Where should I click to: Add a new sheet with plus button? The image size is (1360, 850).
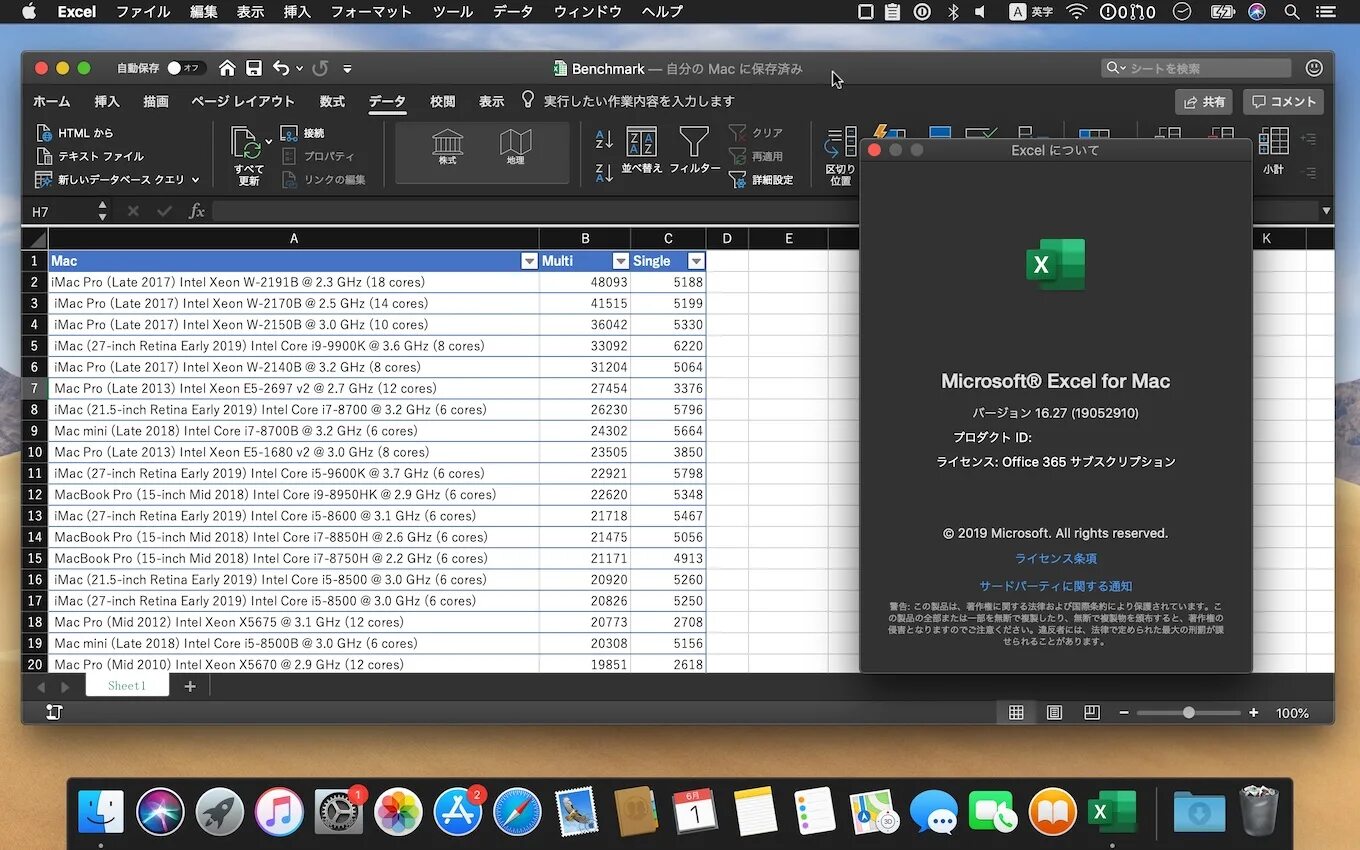190,686
